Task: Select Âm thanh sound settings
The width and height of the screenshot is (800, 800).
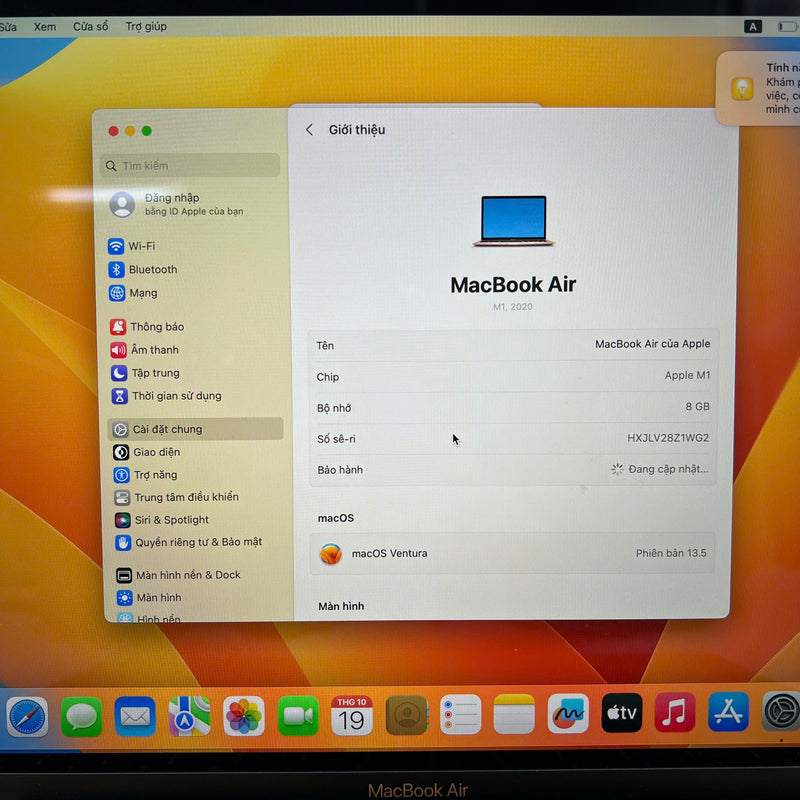Action: coord(154,350)
